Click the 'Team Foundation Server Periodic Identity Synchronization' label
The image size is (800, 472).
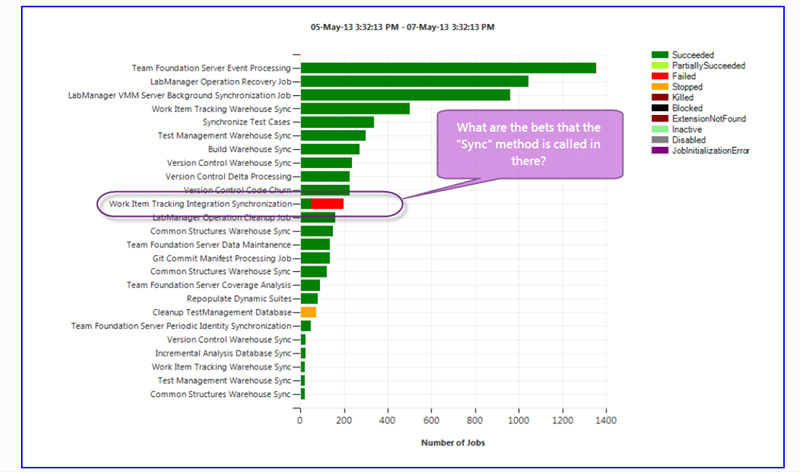pyautogui.click(x=181, y=326)
